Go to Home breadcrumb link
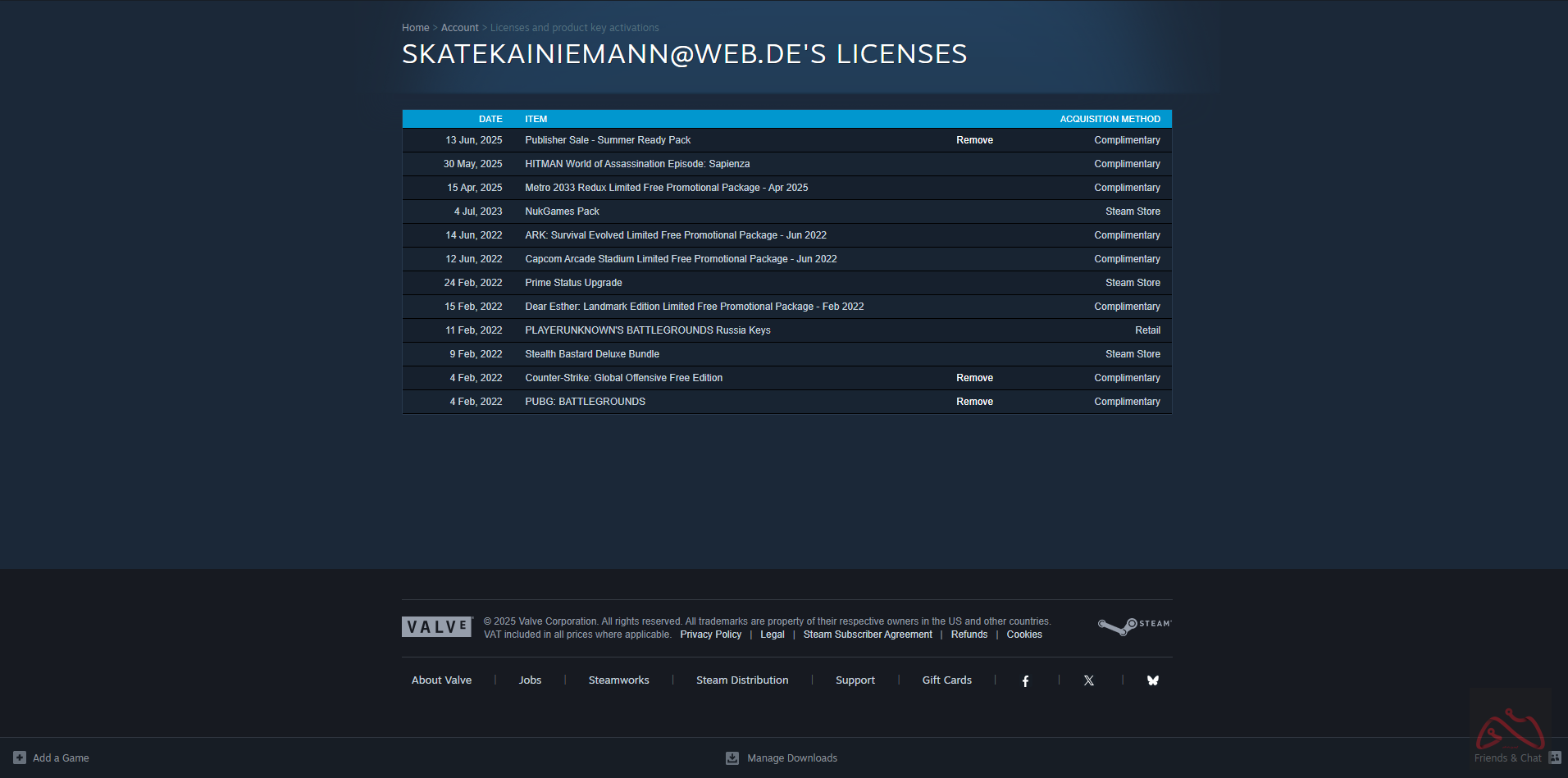 pyautogui.click(x=415, y=28)
